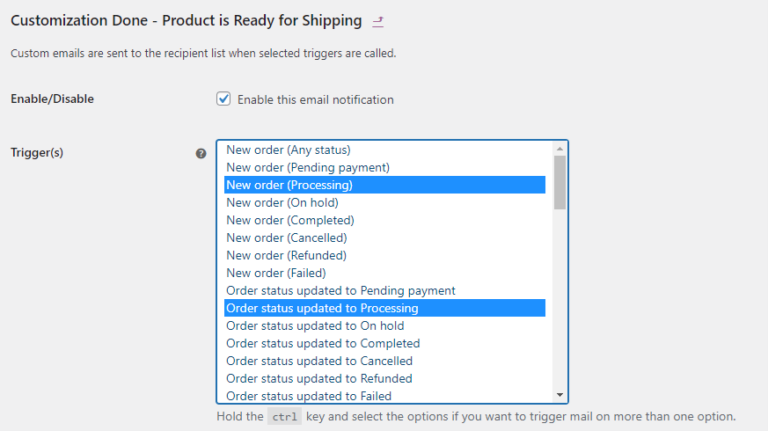Click the list scrollbar down arrow
This screenshot has height=431, width=768.
560,395
